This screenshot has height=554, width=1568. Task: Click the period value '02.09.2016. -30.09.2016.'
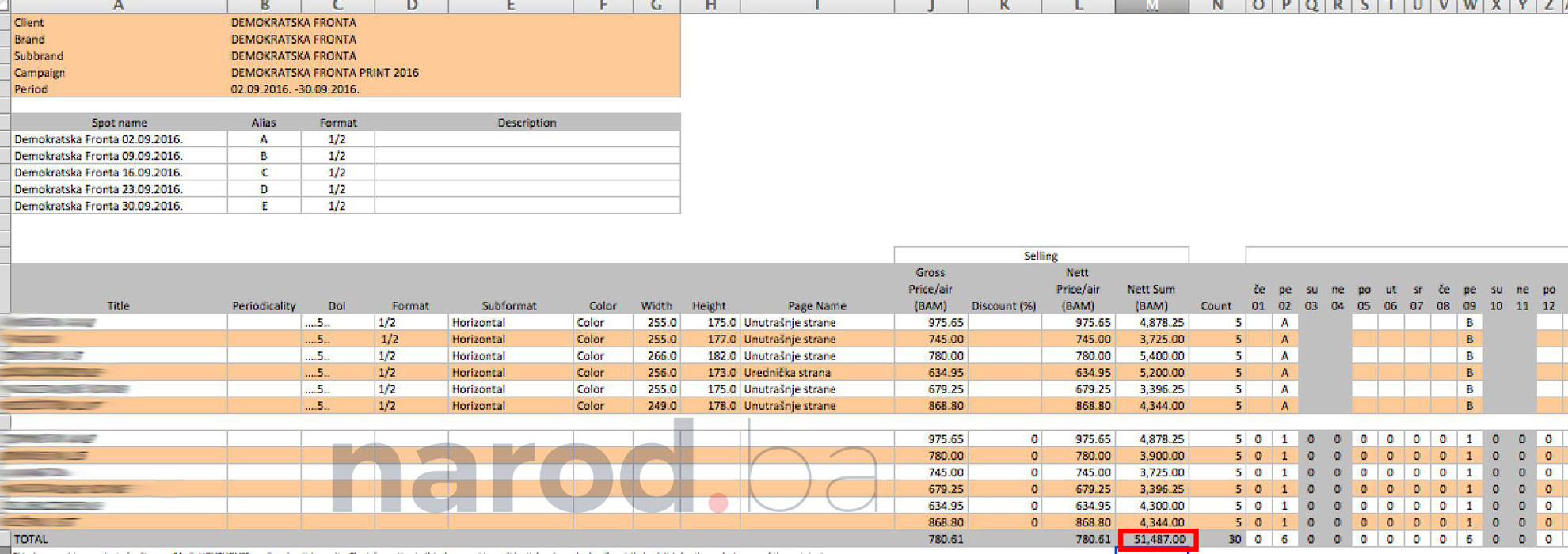point(295,89)
